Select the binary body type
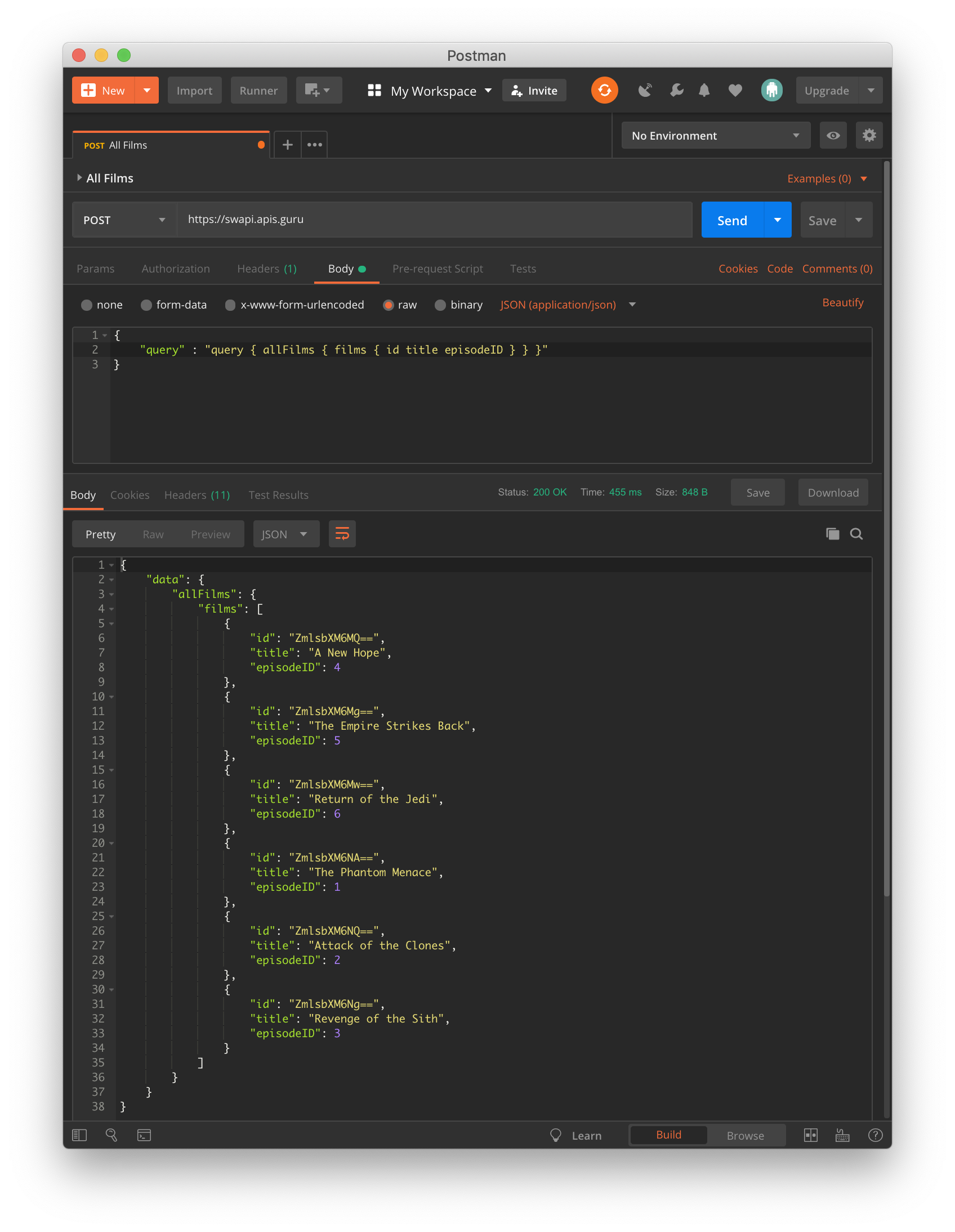The height and width of the screenshot is (1232, 955). pos(440,305)
